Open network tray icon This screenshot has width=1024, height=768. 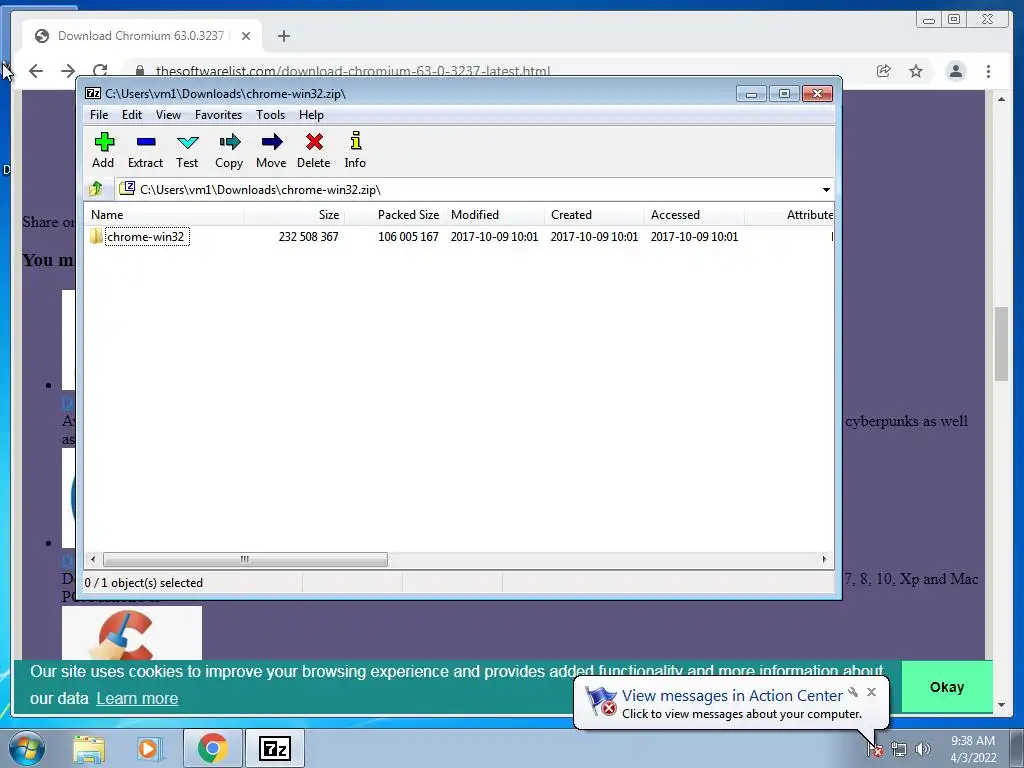click(899, 750)
